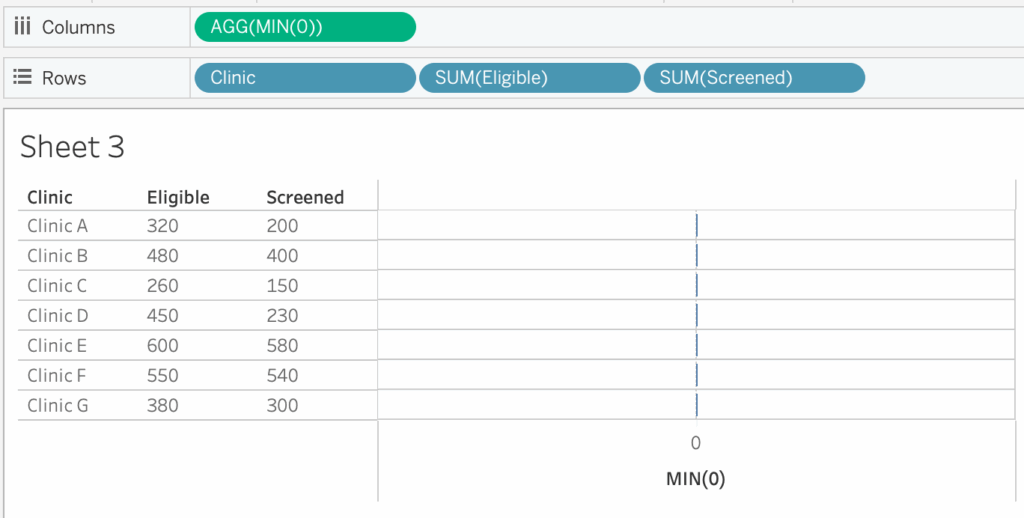
Task: Select the Clinic A row label
Action: tap(57, 226)
